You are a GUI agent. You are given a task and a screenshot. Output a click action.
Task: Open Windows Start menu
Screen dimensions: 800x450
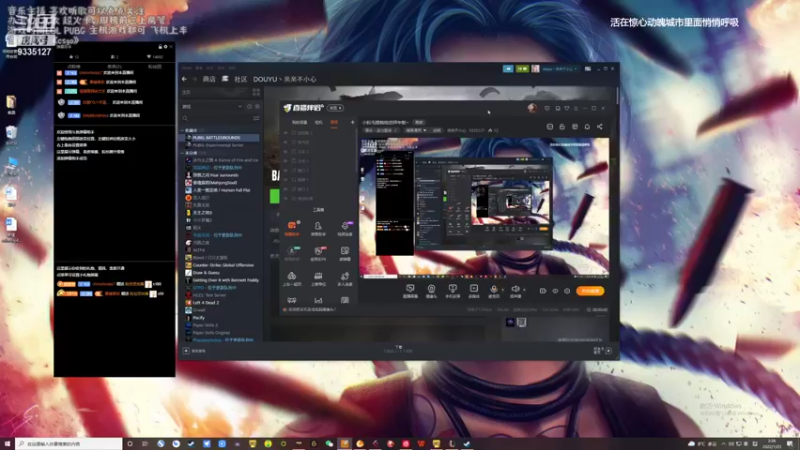pyautogui.click(x=7, y=444)
